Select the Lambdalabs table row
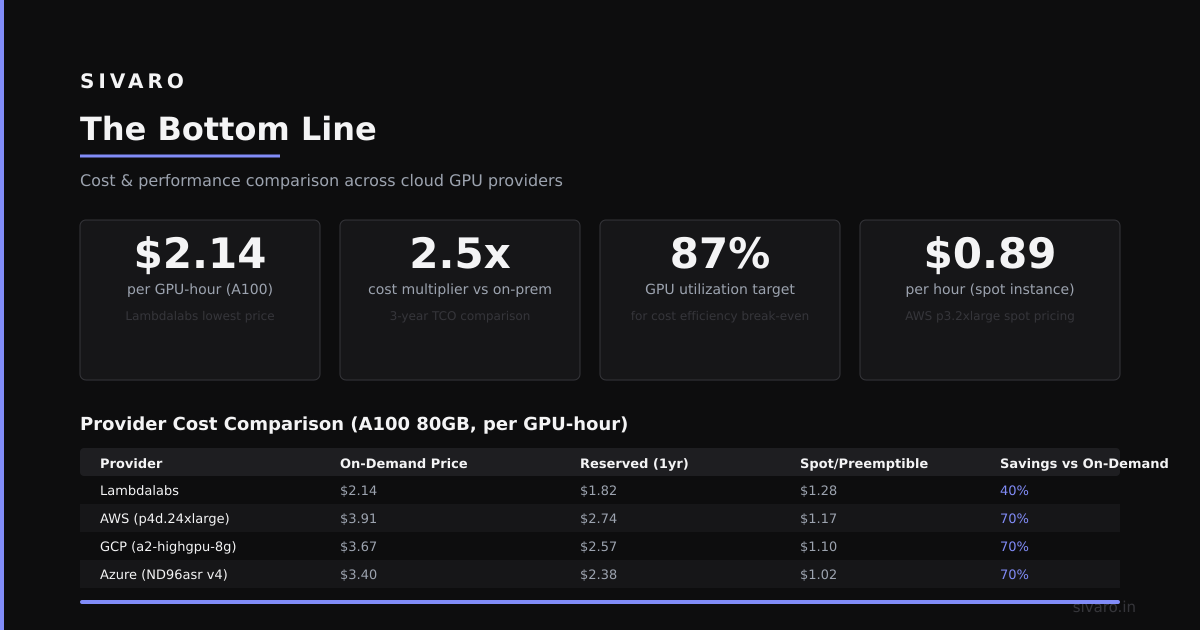This screenshot has height=630, width=1200. point(600,490)
